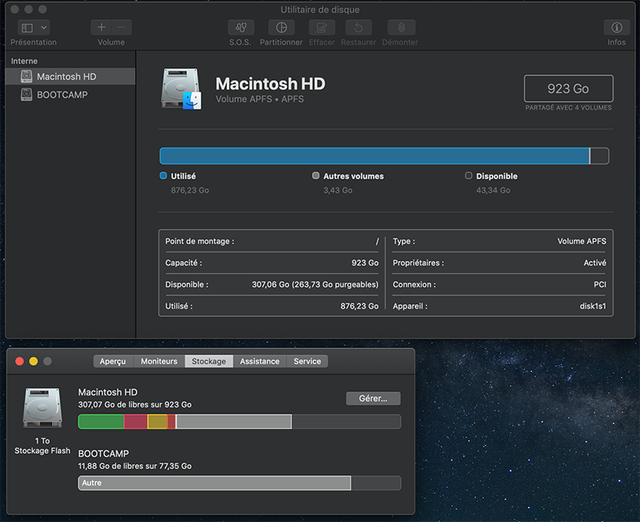This screenshot has width=640, height=522.
Task: Switch to the Moniteurs tab
Action: tap(159, 361)
